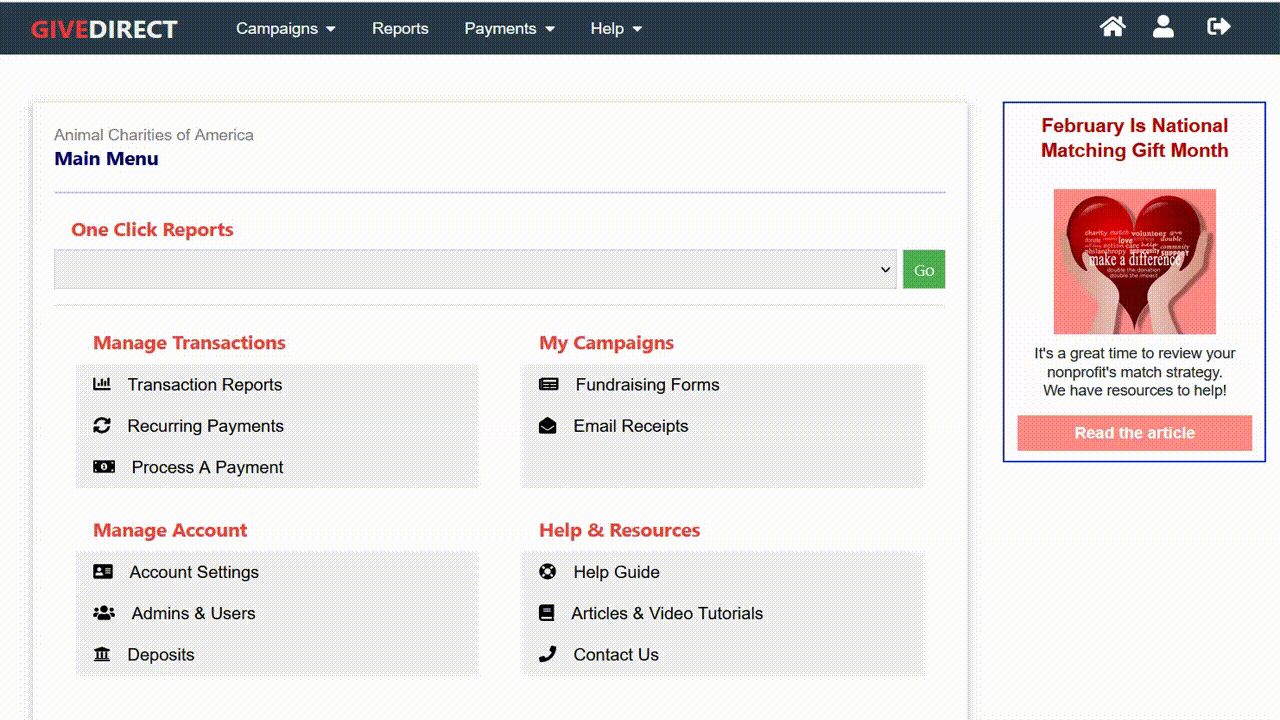Open the user profile icon
The height and width of the screenshot is (720, 1280).
(1163, 27)
